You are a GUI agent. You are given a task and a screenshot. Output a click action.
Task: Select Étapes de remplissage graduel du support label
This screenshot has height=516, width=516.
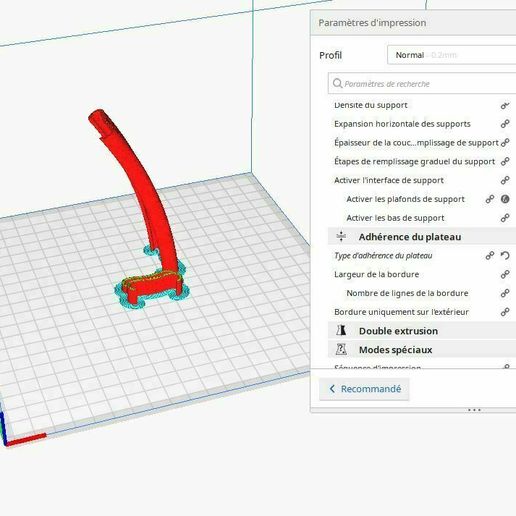[x=415, y=162]
